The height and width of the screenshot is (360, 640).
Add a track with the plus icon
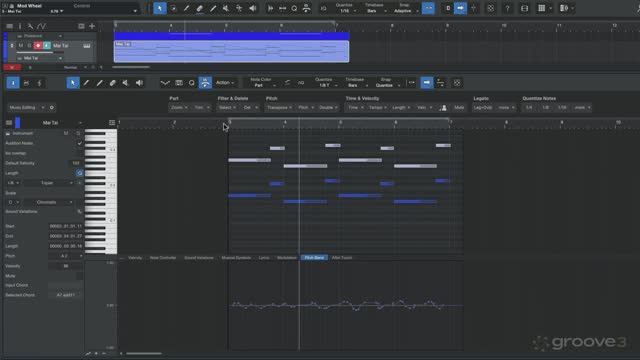pos(92,26)
